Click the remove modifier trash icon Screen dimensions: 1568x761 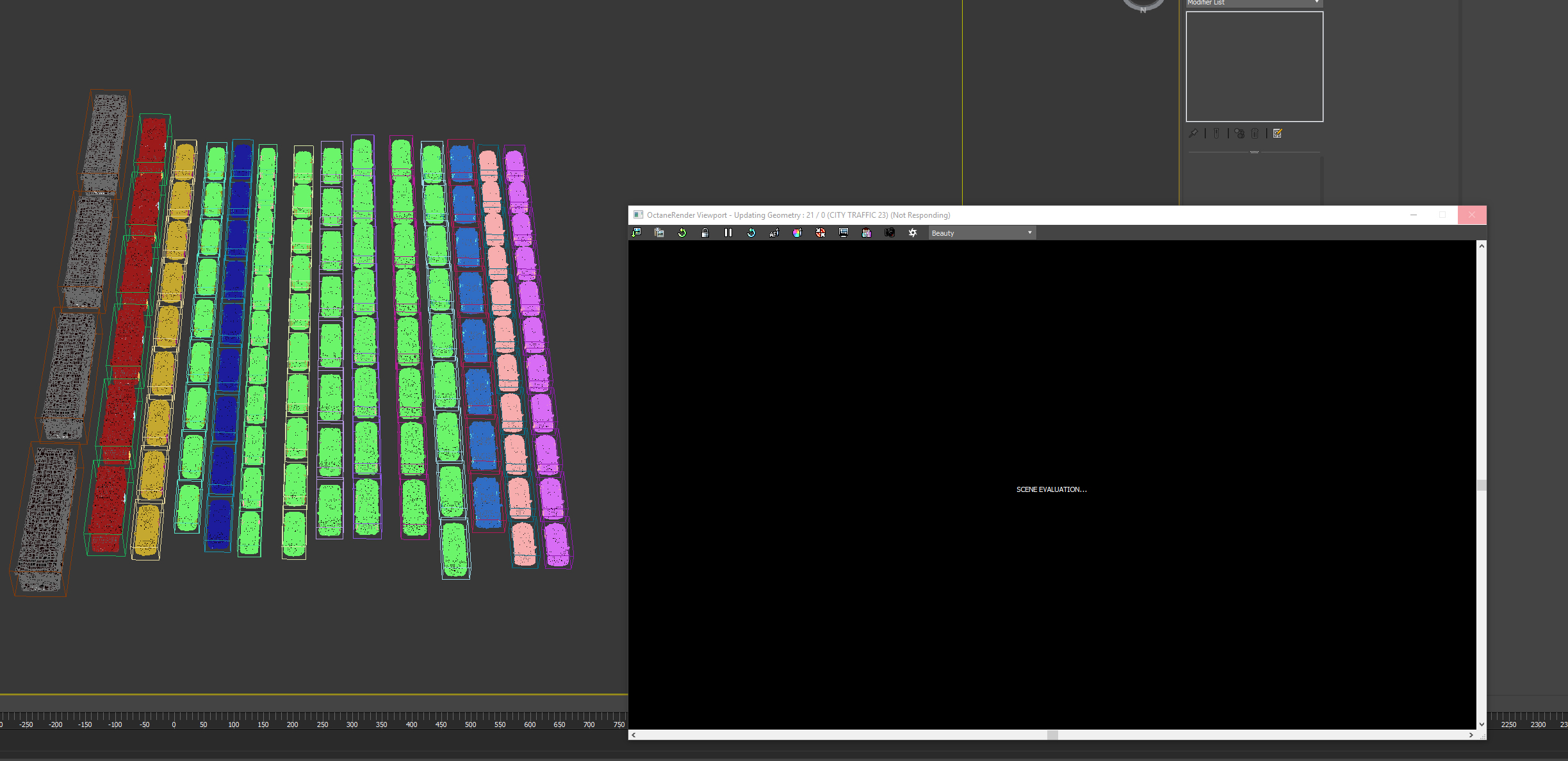click(x=1255, y=133)
